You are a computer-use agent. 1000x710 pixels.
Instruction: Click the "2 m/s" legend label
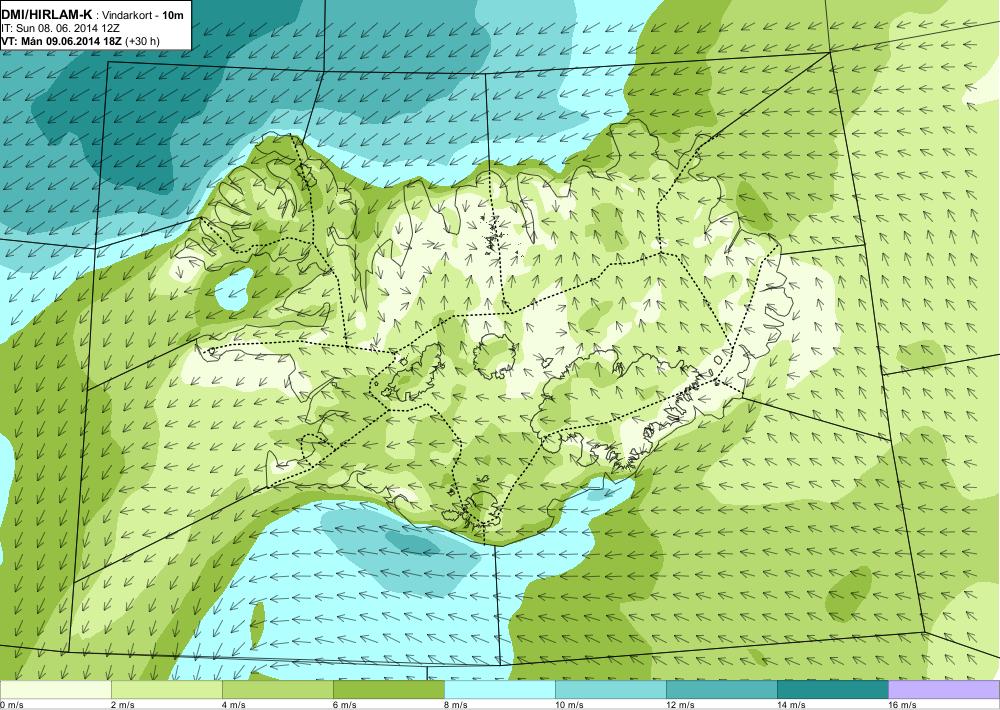122,705
